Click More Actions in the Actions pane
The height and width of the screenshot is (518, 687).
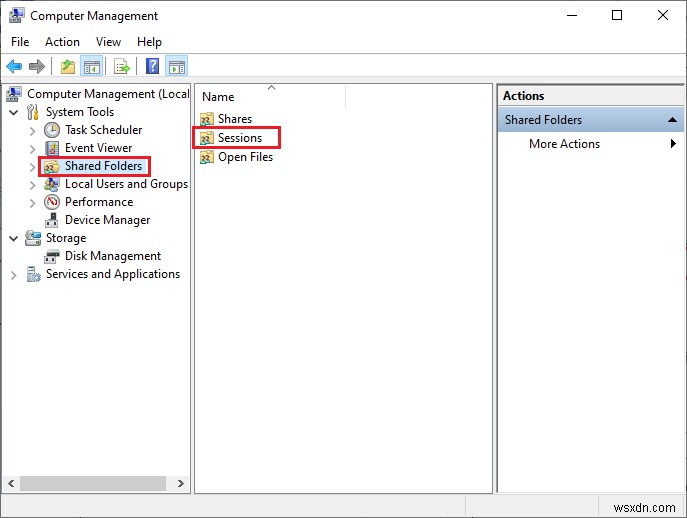[564, 144]
